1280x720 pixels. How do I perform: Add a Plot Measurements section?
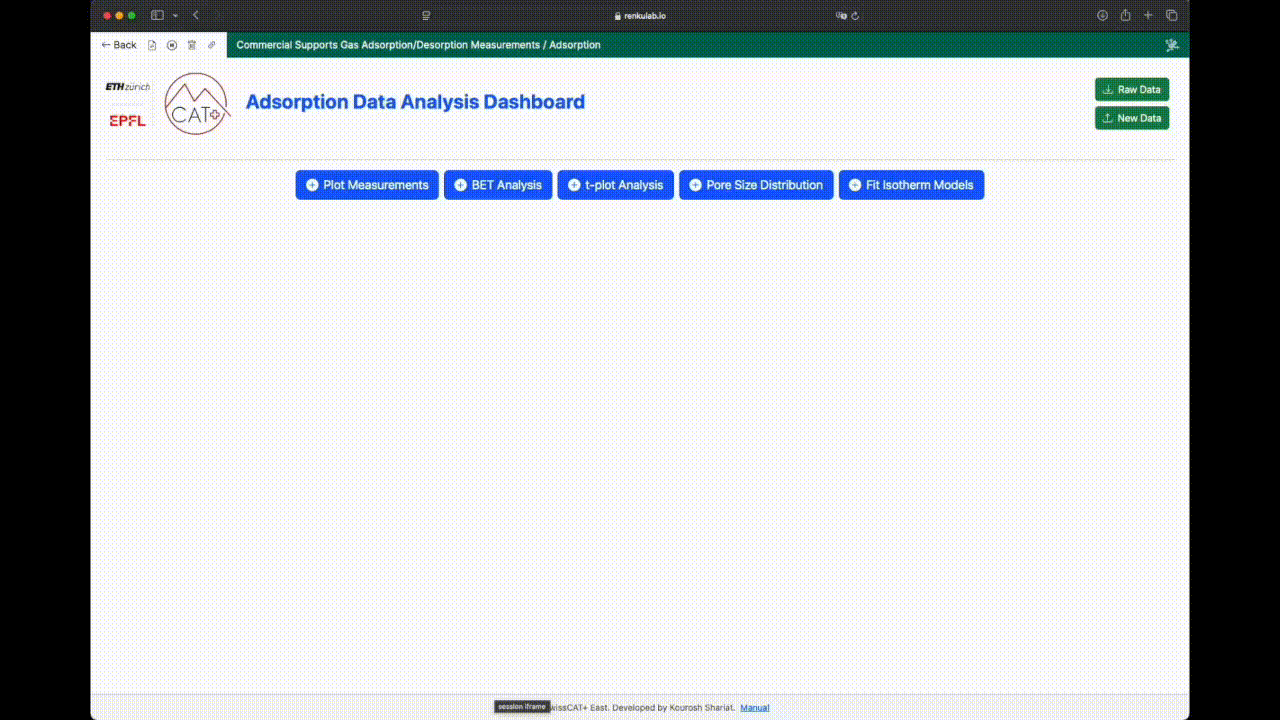click(x=367, y=185)
